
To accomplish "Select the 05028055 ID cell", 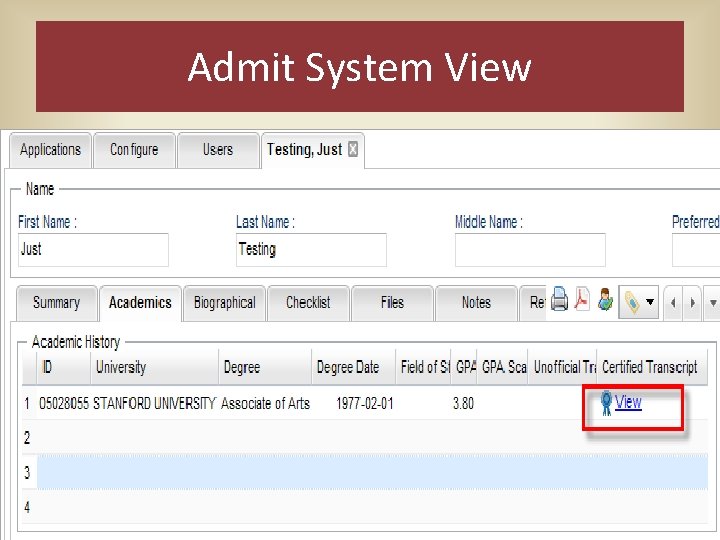I will [x=63, y=404].
